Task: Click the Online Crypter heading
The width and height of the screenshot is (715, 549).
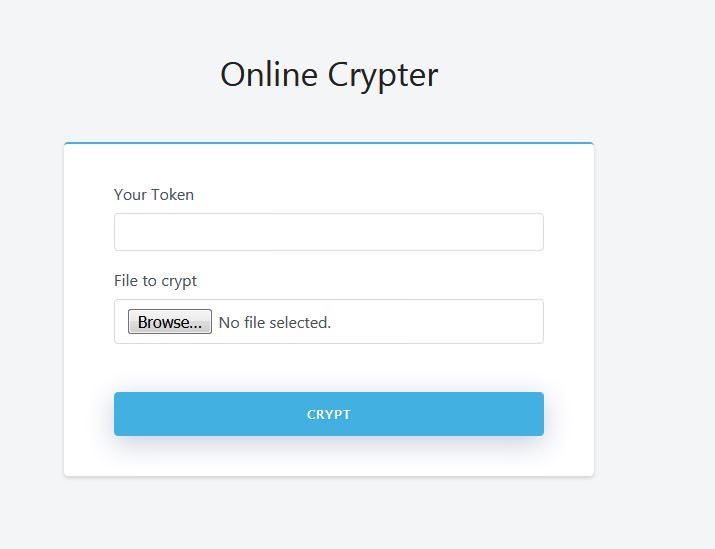Action: 329,75
